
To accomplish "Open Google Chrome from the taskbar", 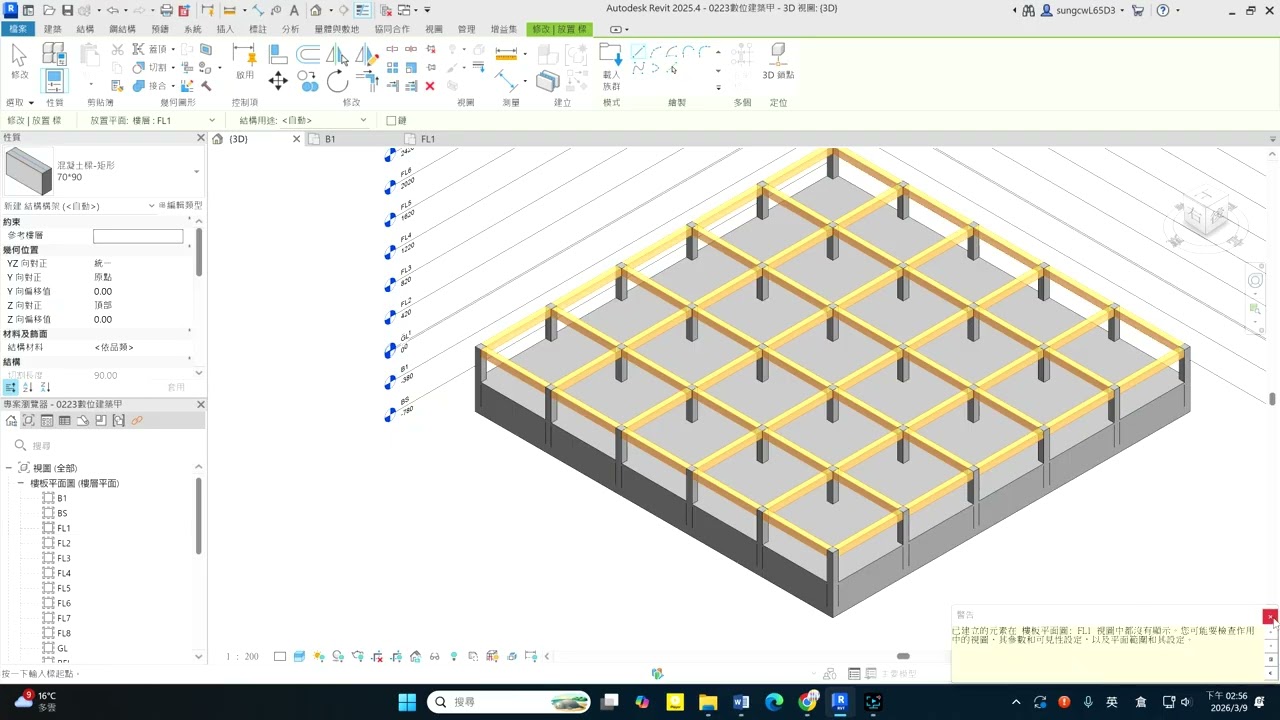I will (x=808, y=702).
